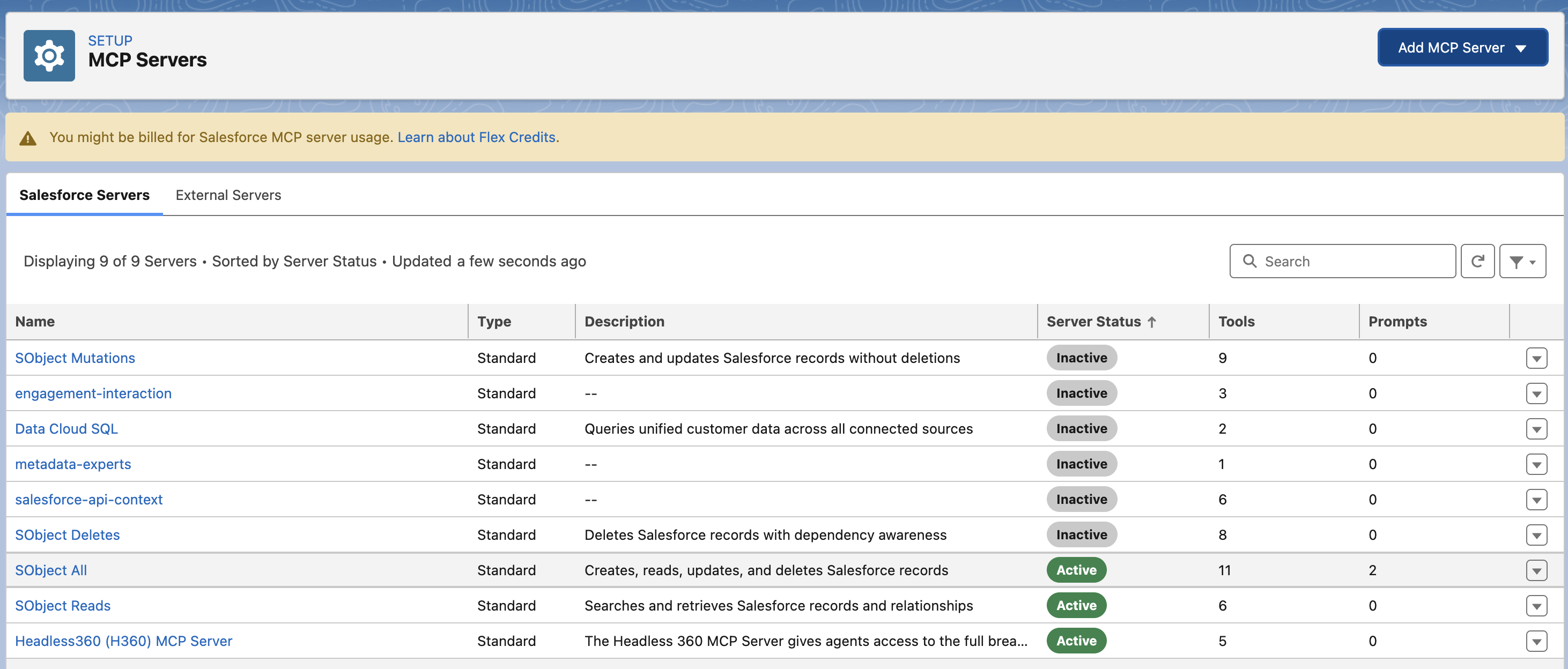Click the warning triangle icon in billing banner
The height and width of the screenshot is (669, 1568).
[28, 138]
